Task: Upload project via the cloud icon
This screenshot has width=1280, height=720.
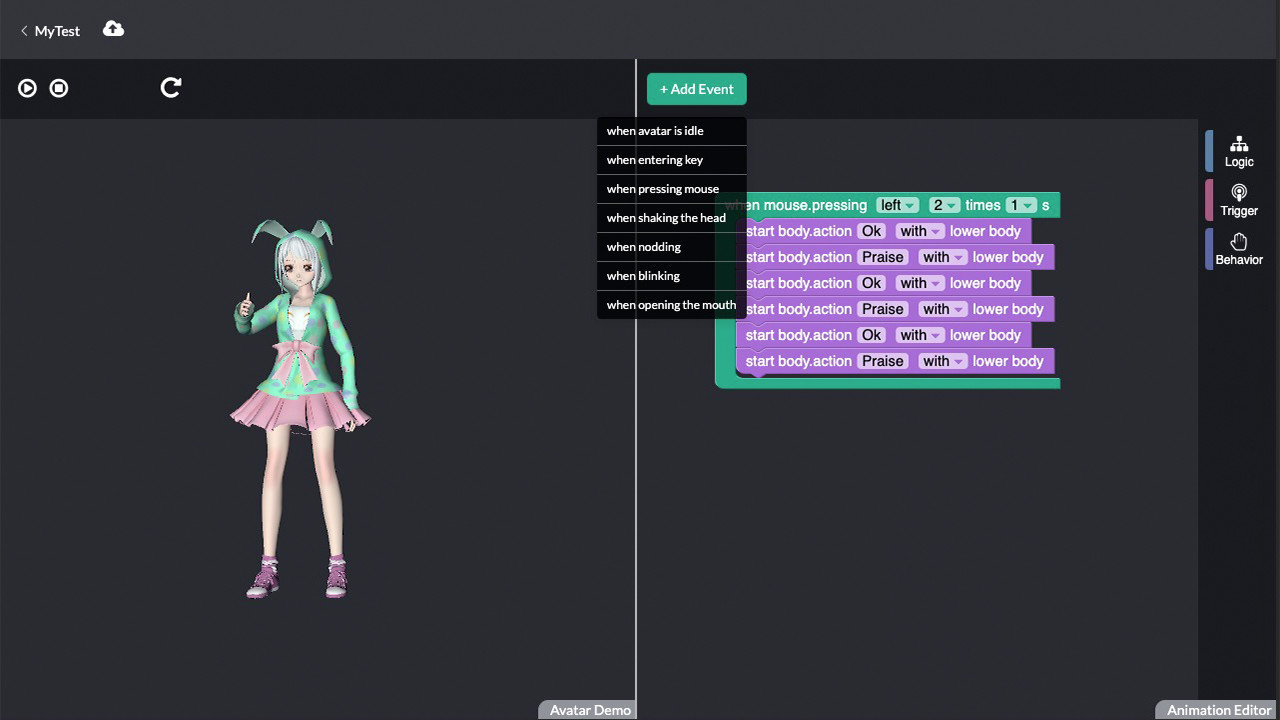Action: [113, 29]
